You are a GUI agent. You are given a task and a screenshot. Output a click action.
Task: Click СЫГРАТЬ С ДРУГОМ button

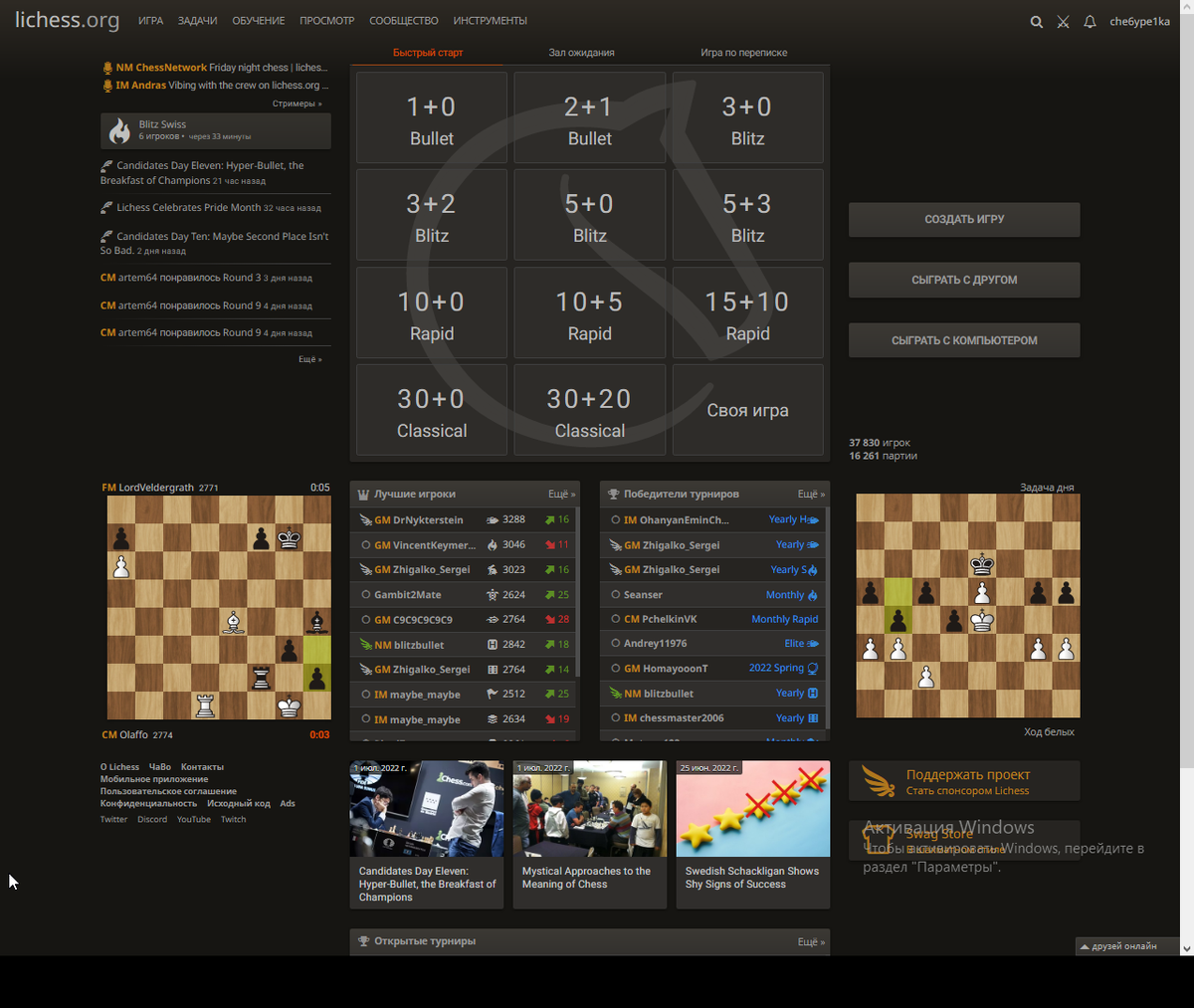964,280
